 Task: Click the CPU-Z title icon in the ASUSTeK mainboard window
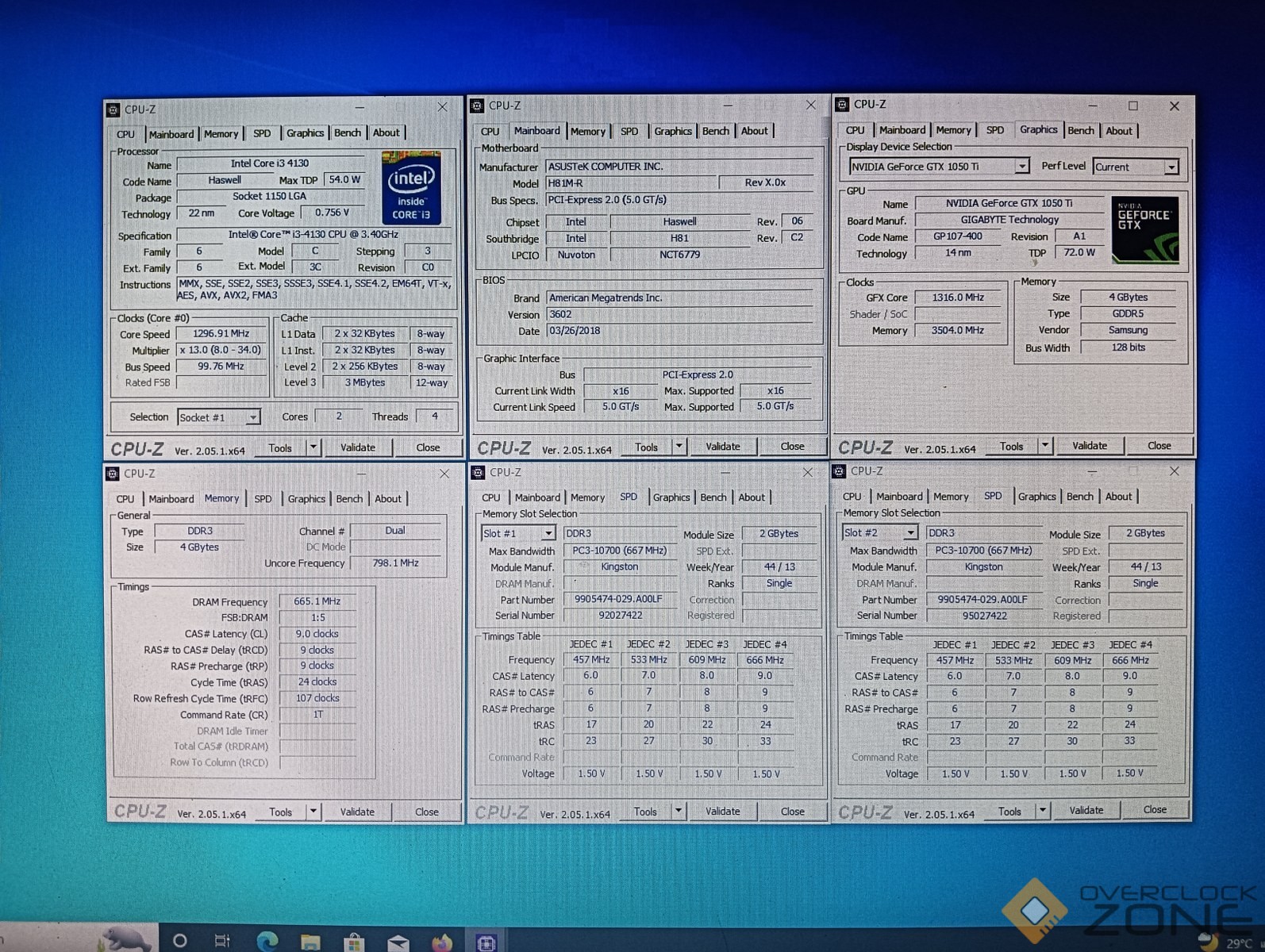pyautogui.click(x=477, y=106)
